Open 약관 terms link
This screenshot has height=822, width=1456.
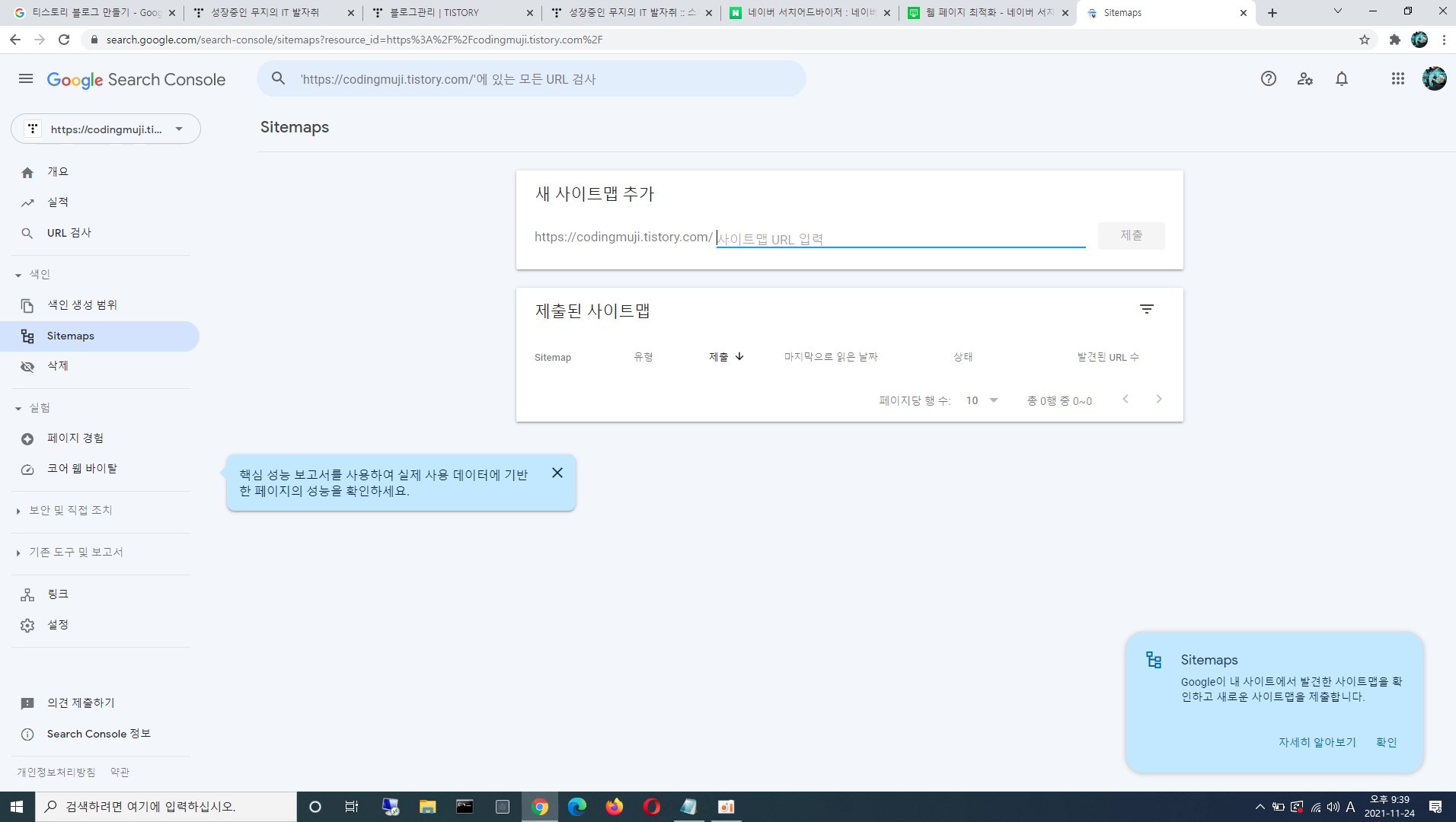[120, 772]
